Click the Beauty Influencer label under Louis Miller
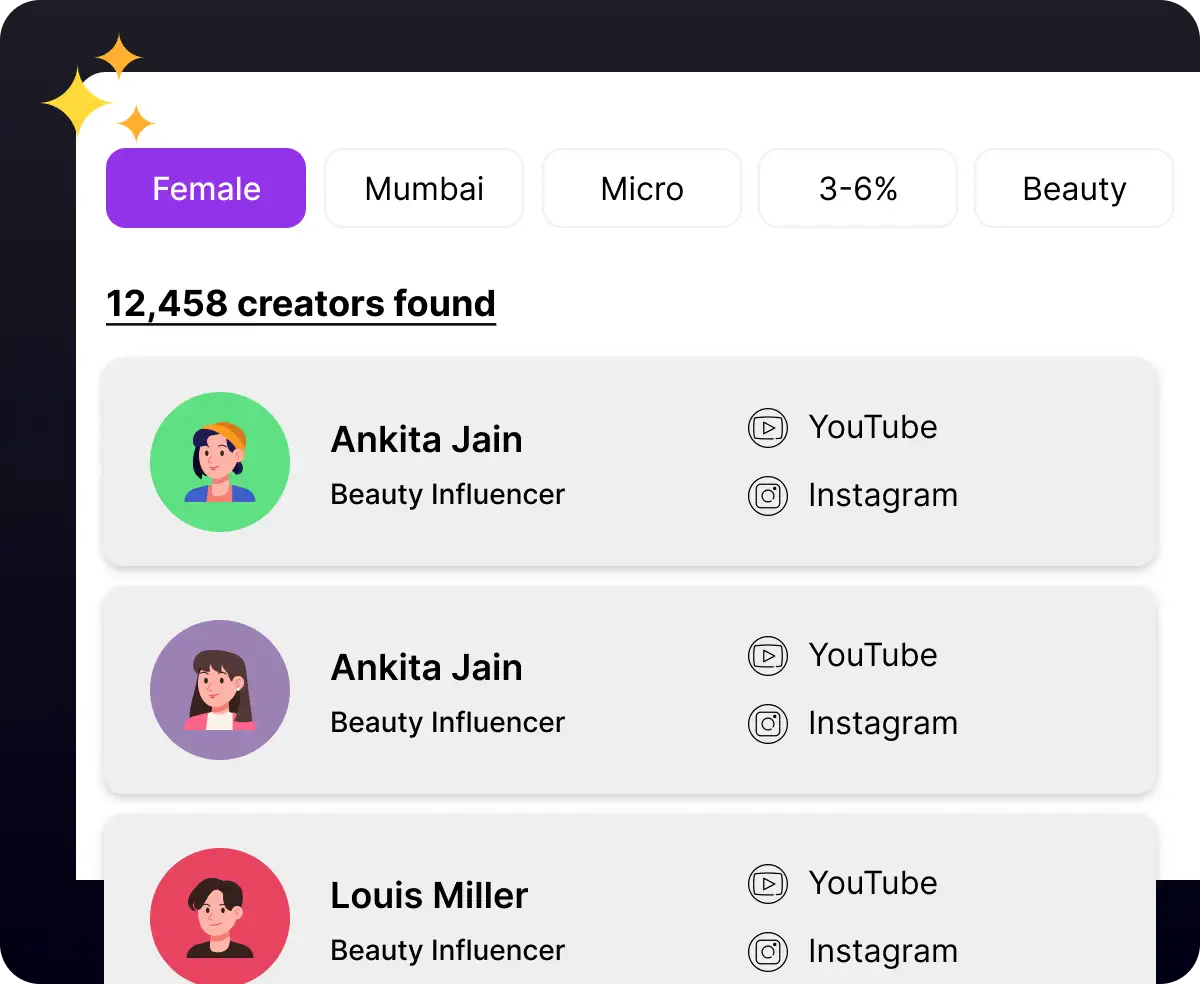The image size is (1200, 984). coord(447,950)
